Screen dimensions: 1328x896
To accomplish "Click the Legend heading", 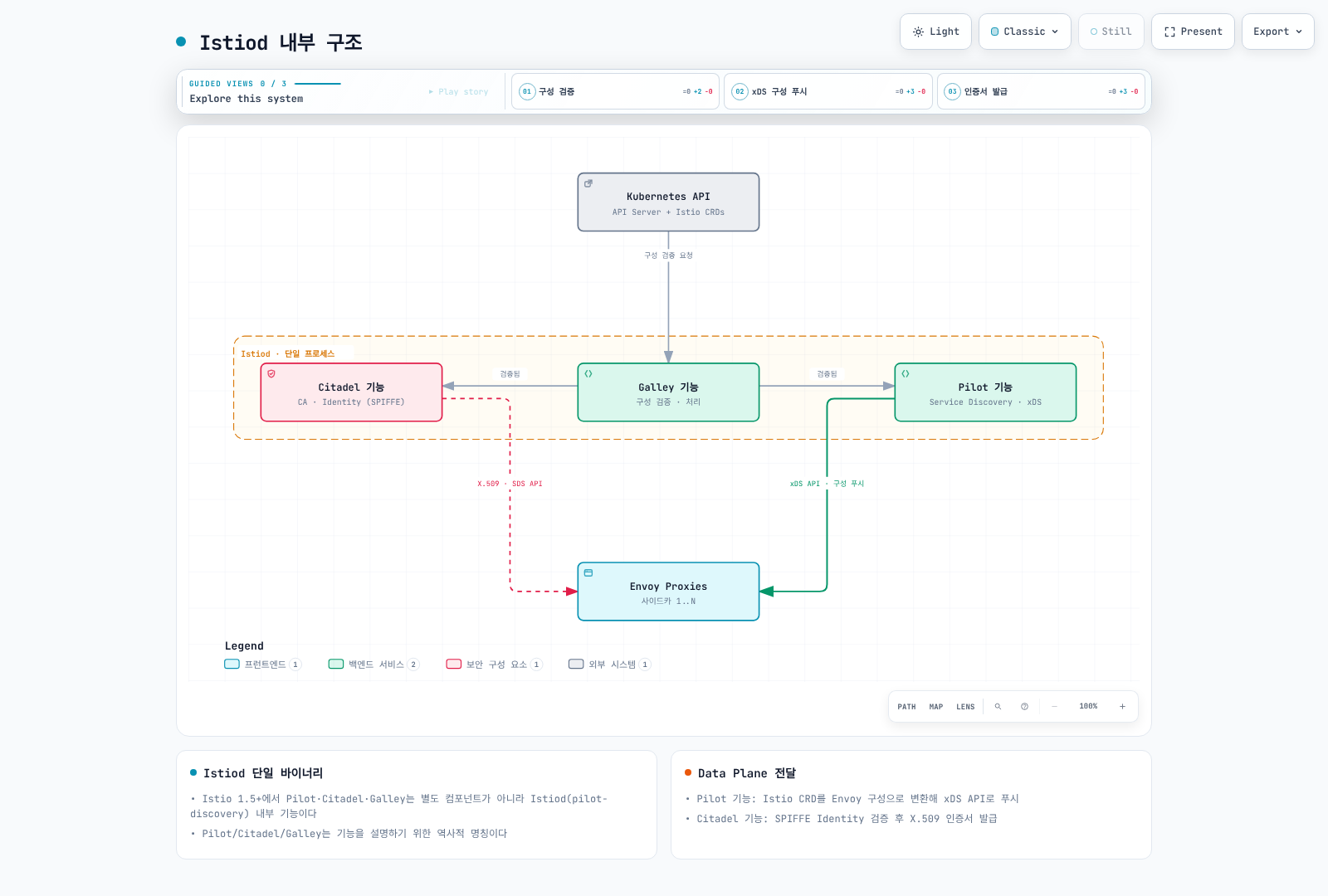I will [244, 646].
